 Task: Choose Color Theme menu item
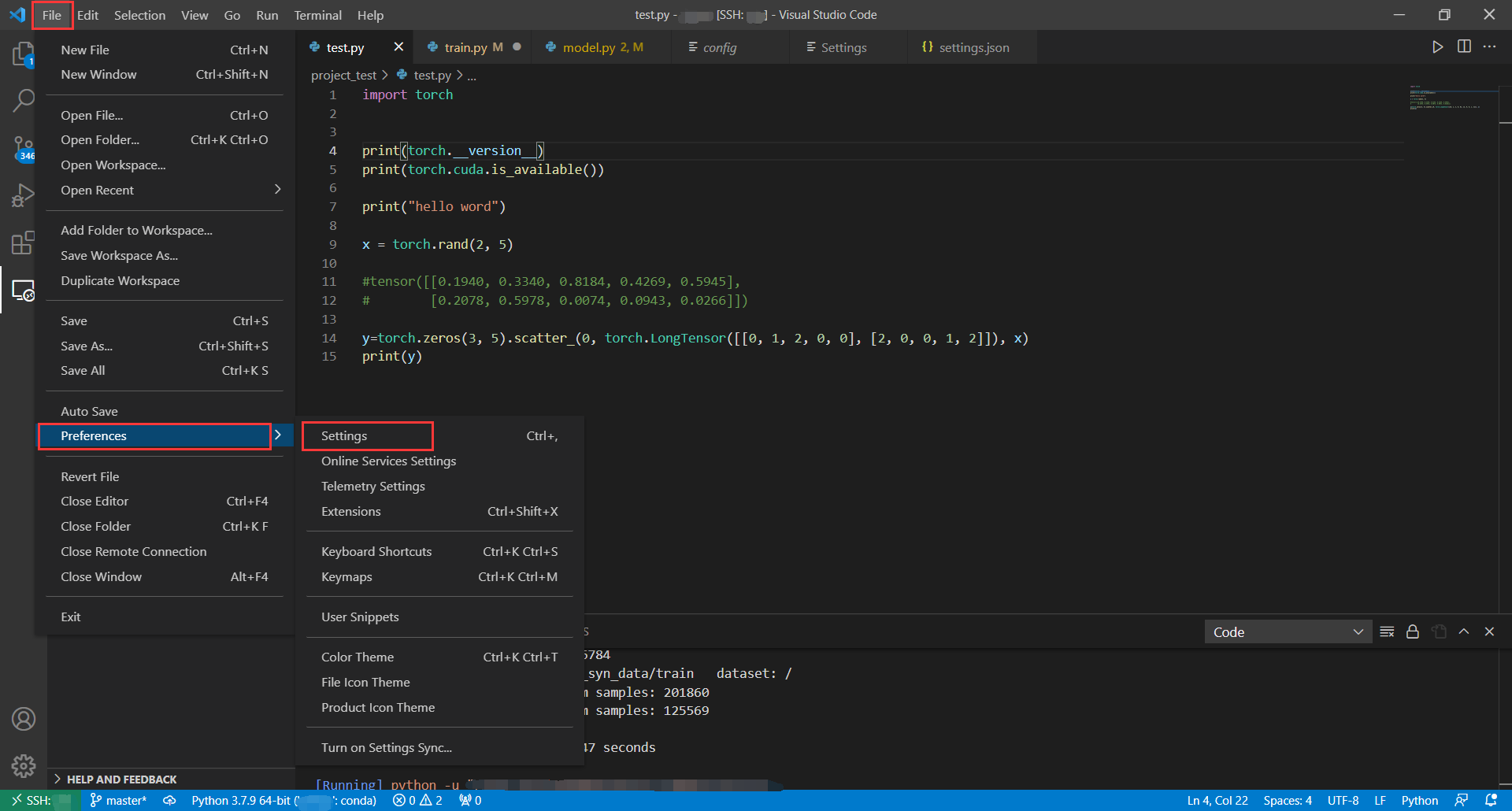439,657
